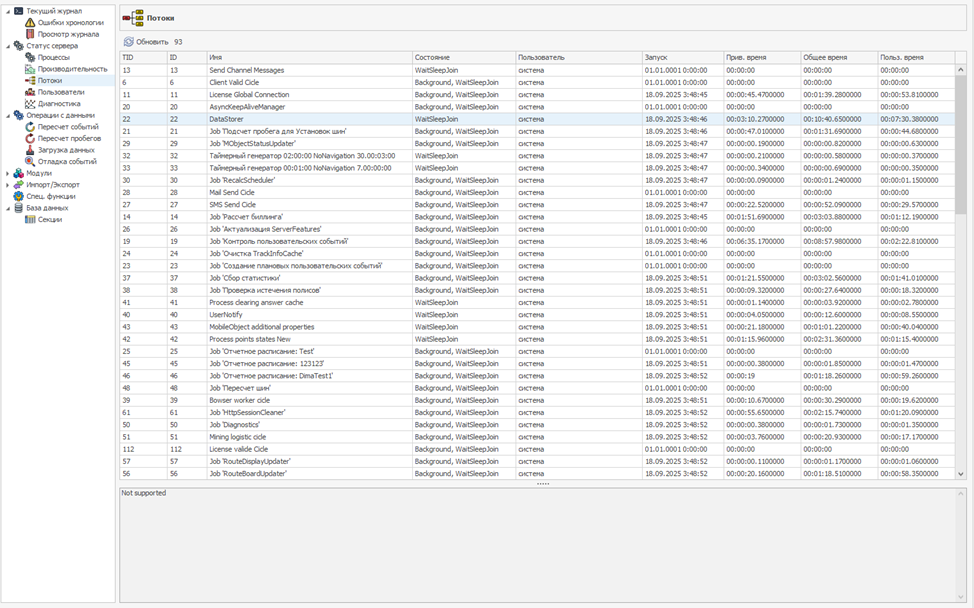The width and height of the screenshot is (974, 608).
Task: Click the Ошибки хронологии warning icon
Action: pyautogui.click(x=30, y=22)
